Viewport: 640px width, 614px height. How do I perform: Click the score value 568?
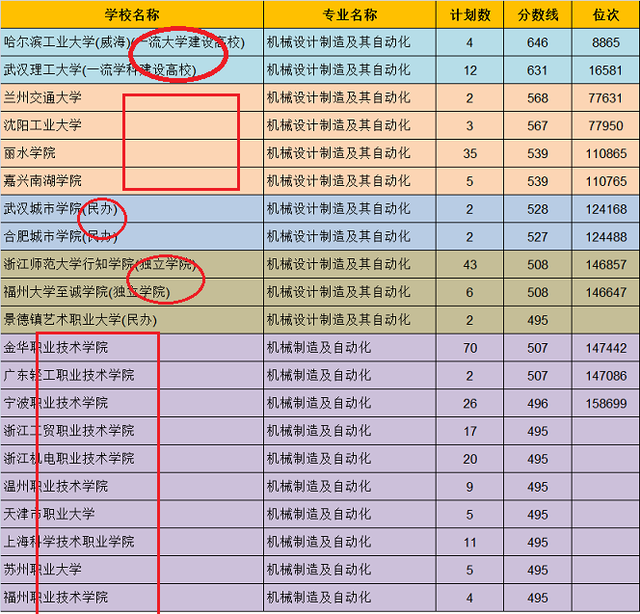tap(538, 98)
